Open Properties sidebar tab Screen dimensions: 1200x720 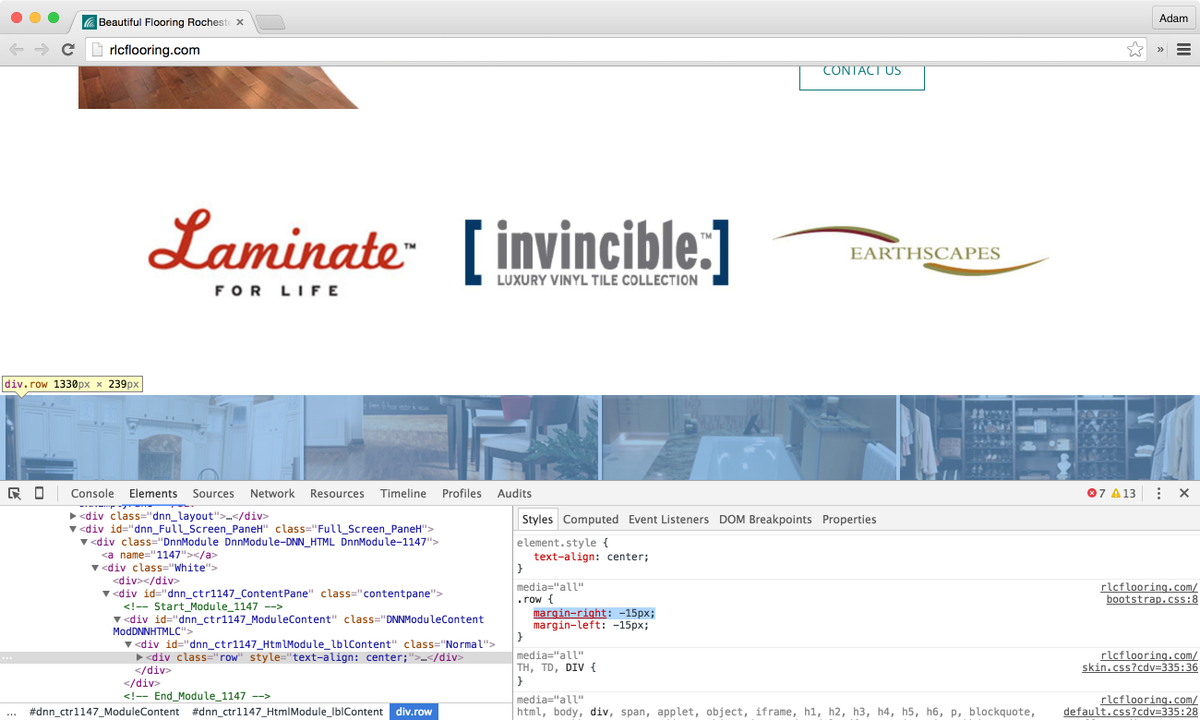point(849,519)
